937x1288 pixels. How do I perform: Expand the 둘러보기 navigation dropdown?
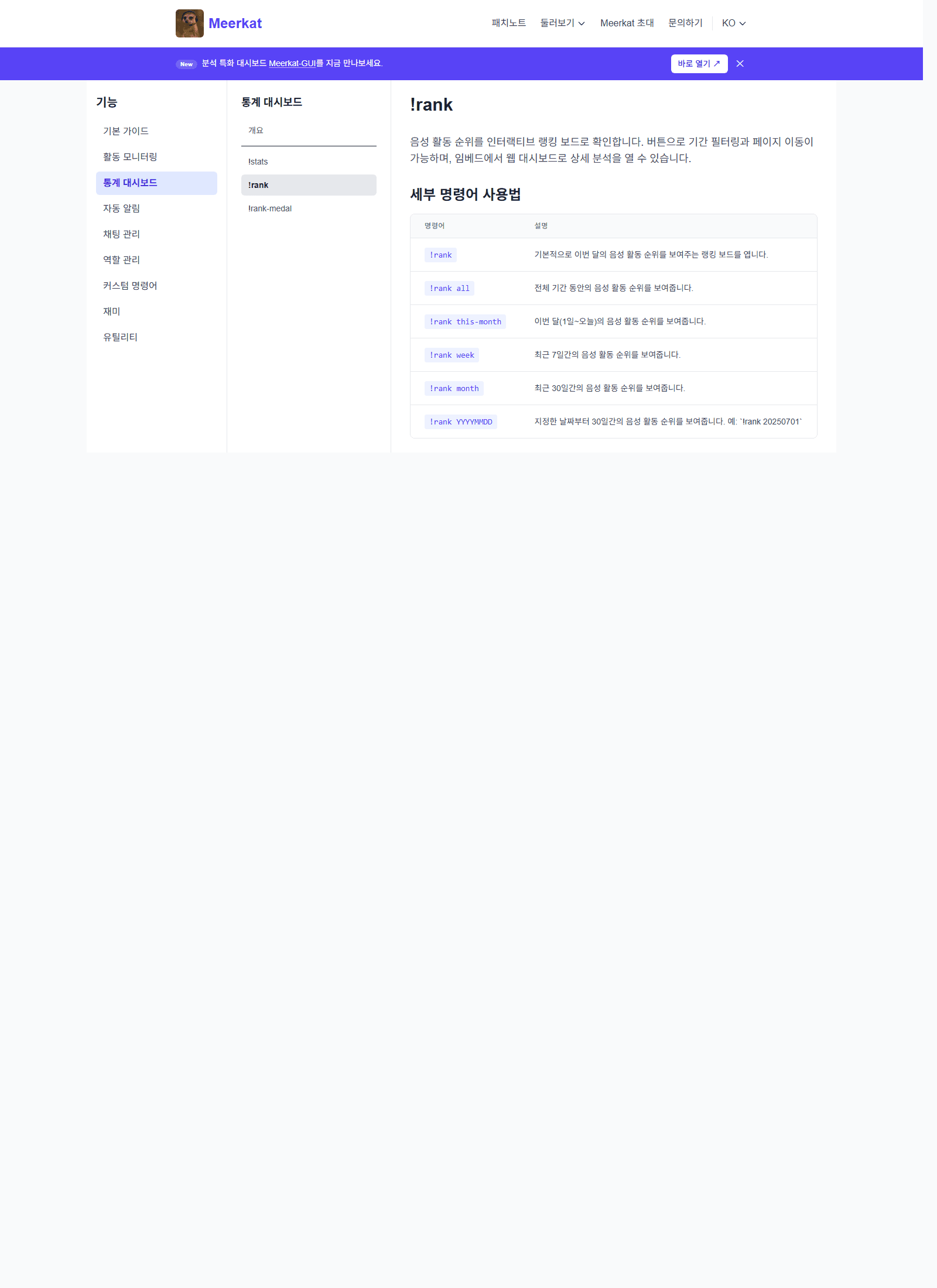[x=561, y=23]
